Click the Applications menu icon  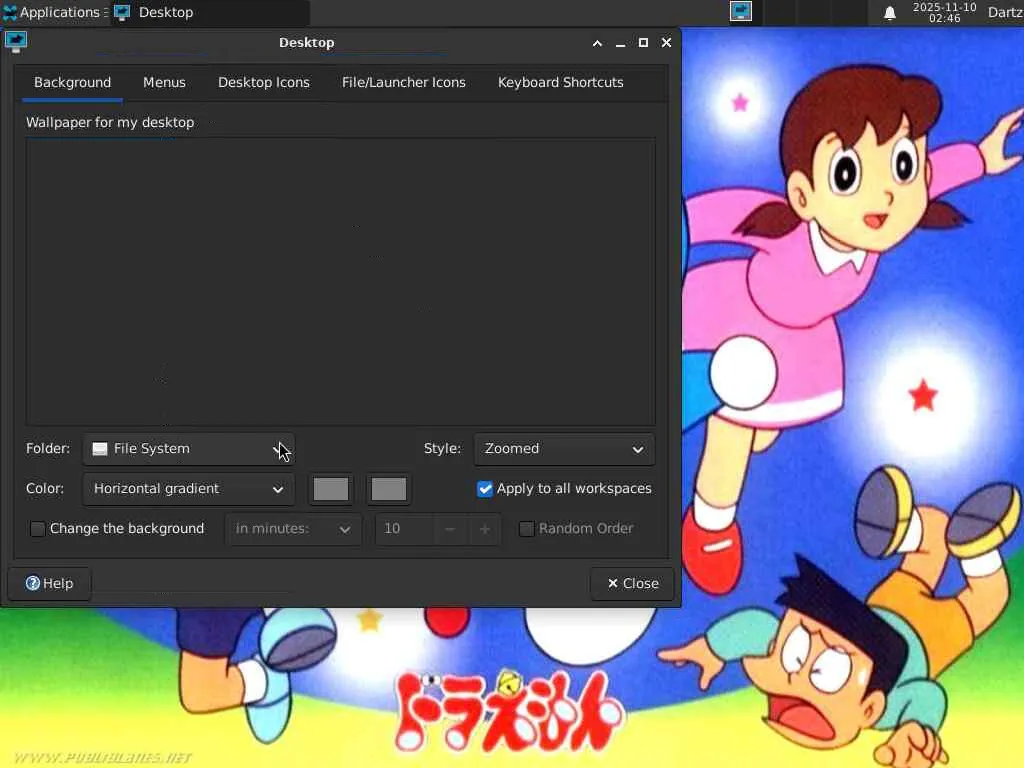10,13
